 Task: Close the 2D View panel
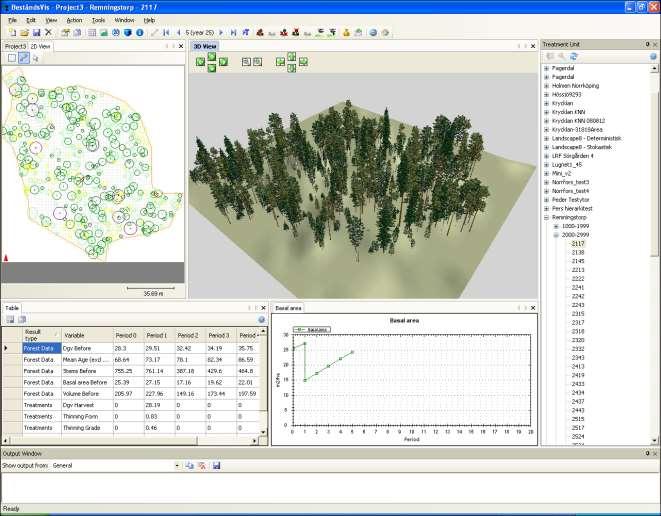tap(181, 46)
